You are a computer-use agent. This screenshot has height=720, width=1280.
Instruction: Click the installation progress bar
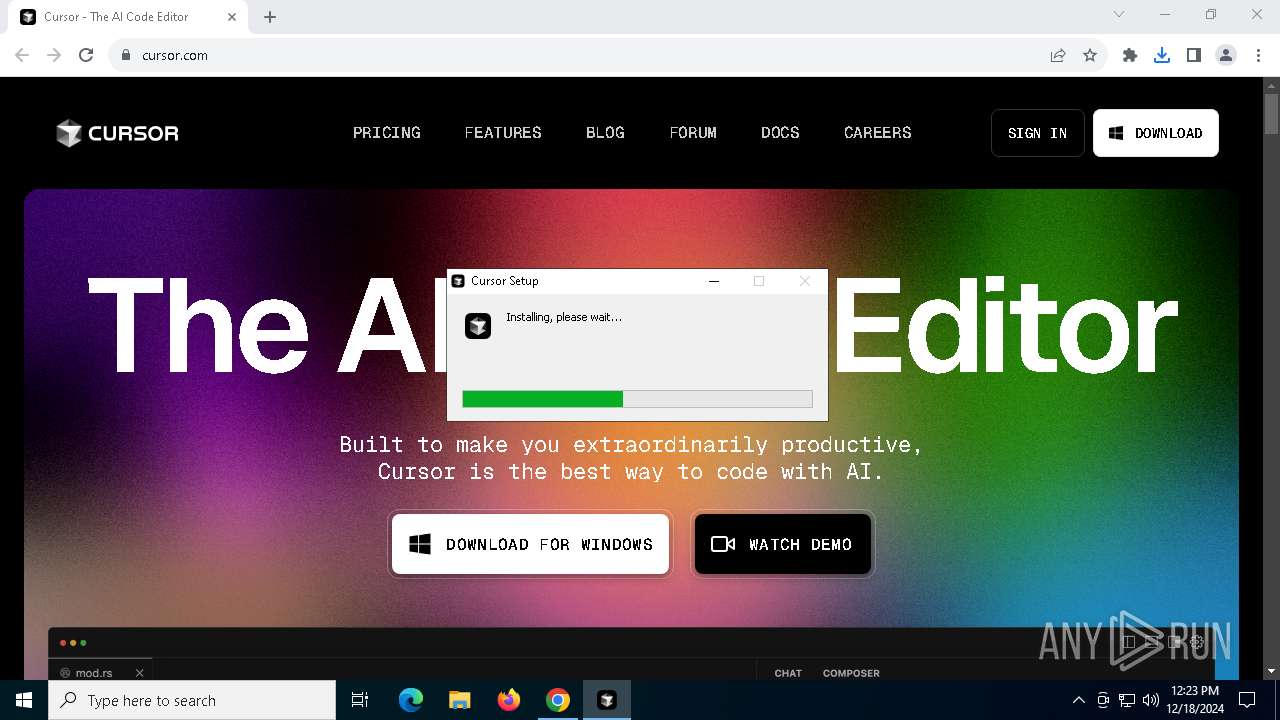[x=637, y=399]
